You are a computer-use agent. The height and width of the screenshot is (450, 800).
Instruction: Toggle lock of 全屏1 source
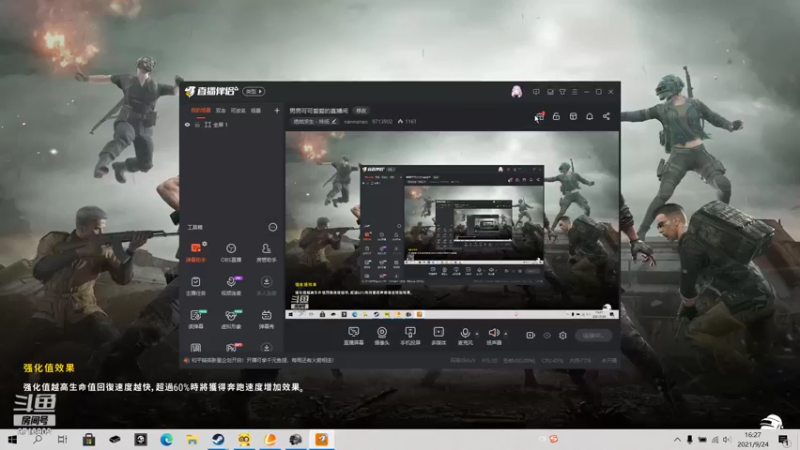[x=197, y=124]
